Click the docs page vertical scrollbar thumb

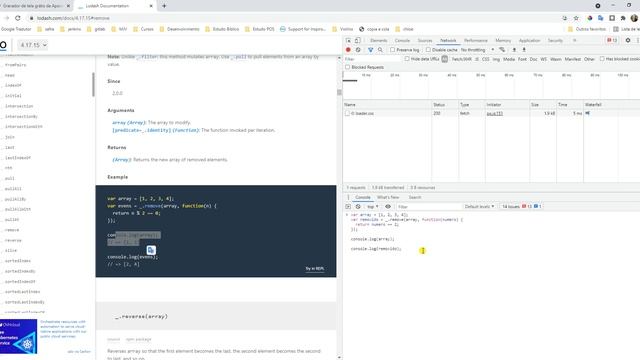pyautogui.click(x=339, y=93)
